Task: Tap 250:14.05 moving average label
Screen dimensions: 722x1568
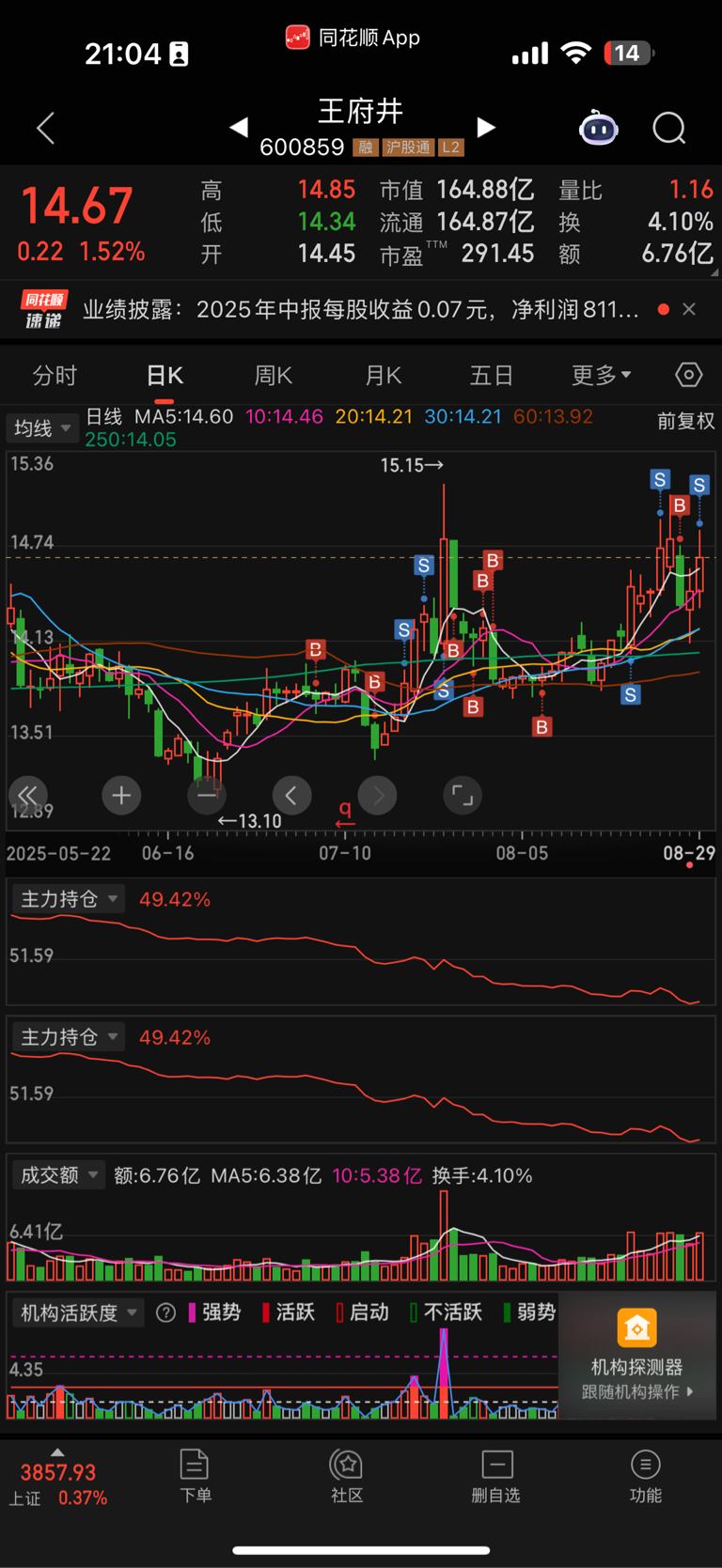Action: click(131, 439)
